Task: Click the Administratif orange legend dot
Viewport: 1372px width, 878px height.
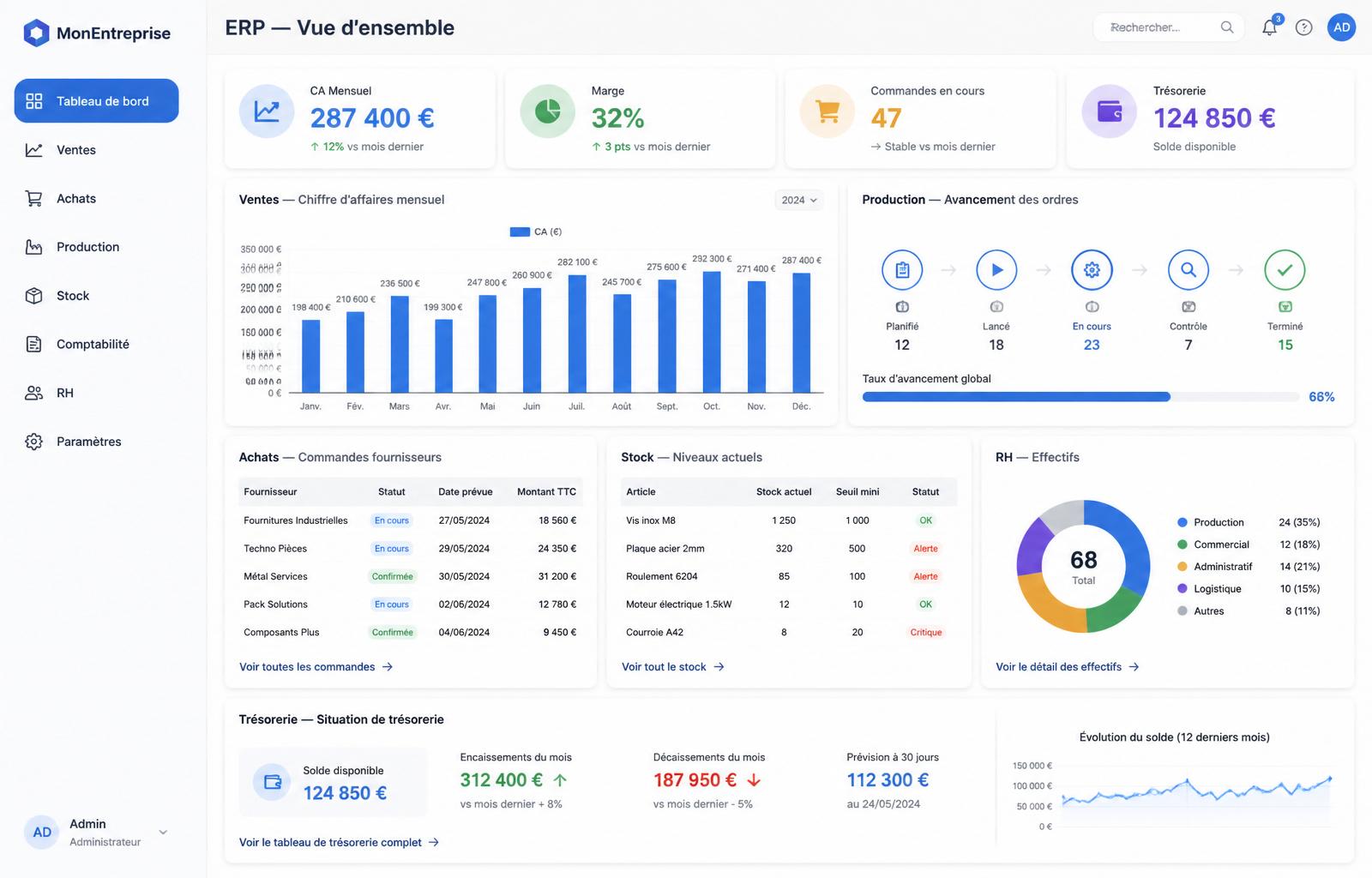Action: coord(1182,567)
